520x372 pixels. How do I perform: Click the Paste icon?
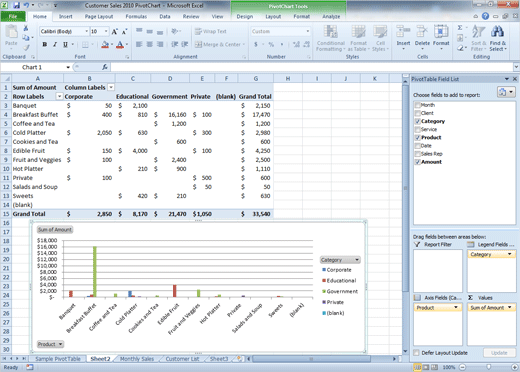point(11,32)
